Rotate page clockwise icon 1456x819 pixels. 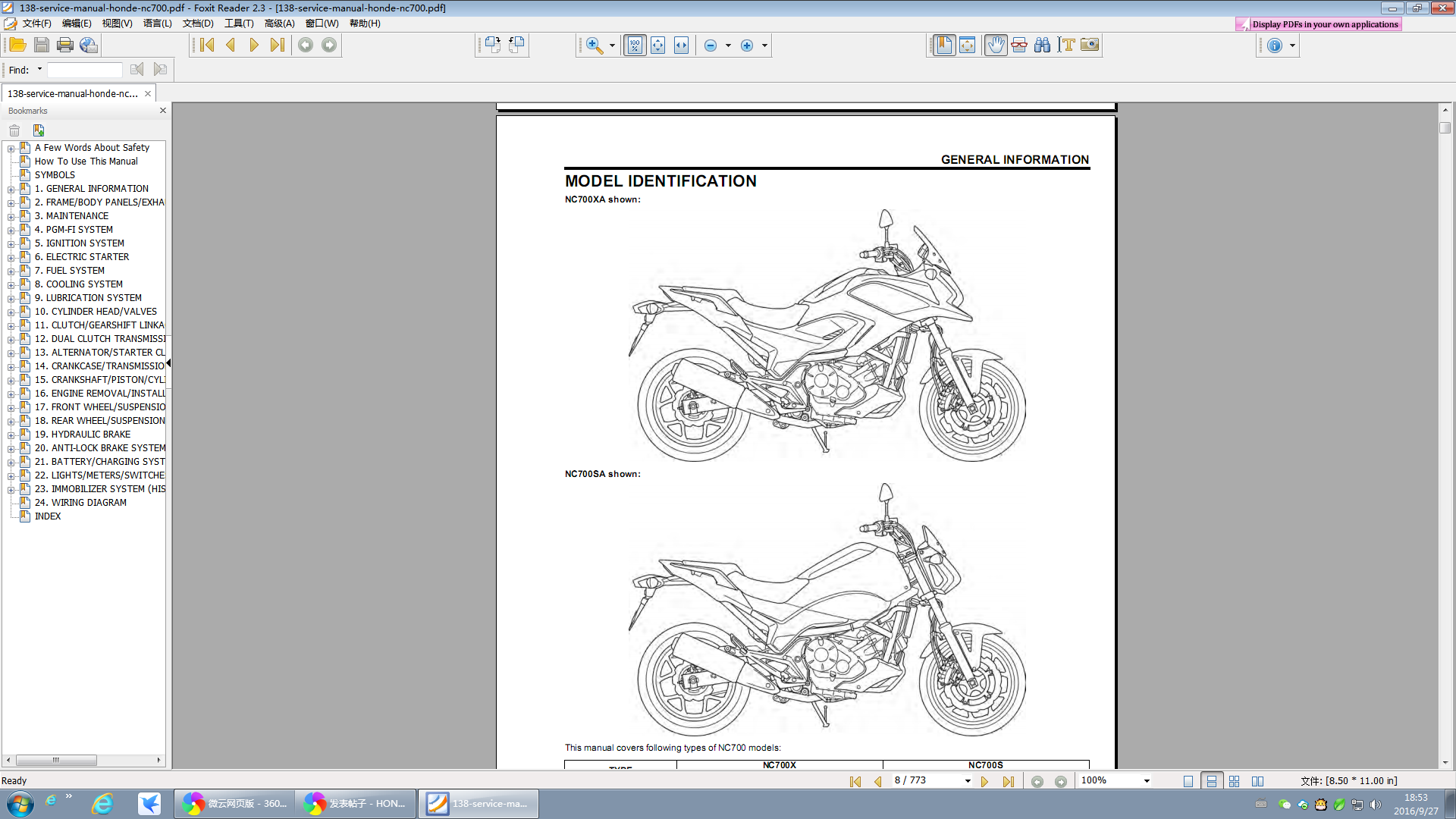tap(493, 45)
